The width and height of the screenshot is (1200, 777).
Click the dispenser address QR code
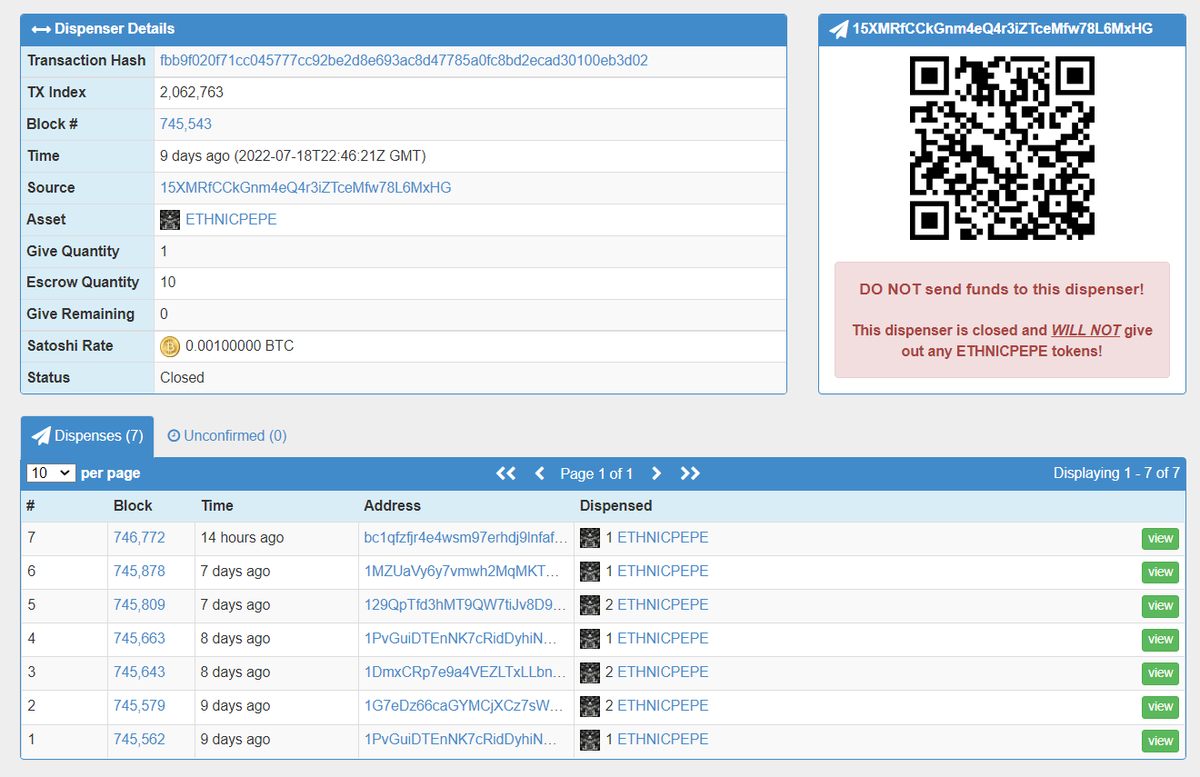(1002, 148)
